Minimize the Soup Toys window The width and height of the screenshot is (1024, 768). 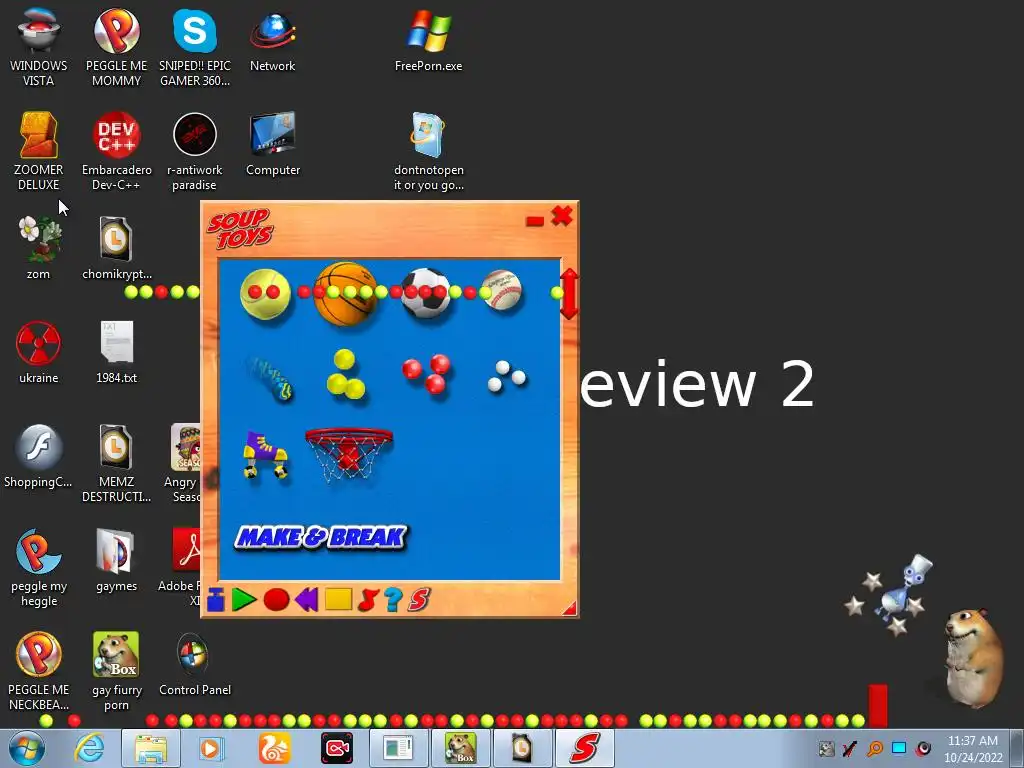[x=535, y=221]
